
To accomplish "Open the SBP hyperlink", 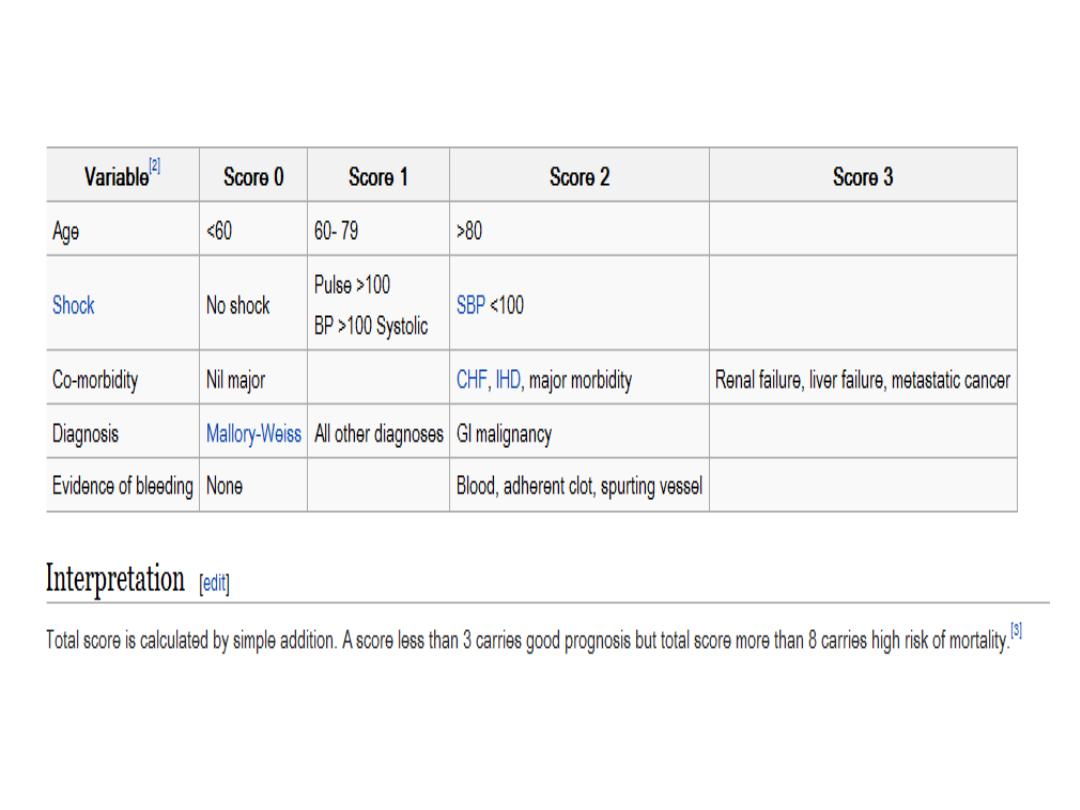I will coord(469,306).
